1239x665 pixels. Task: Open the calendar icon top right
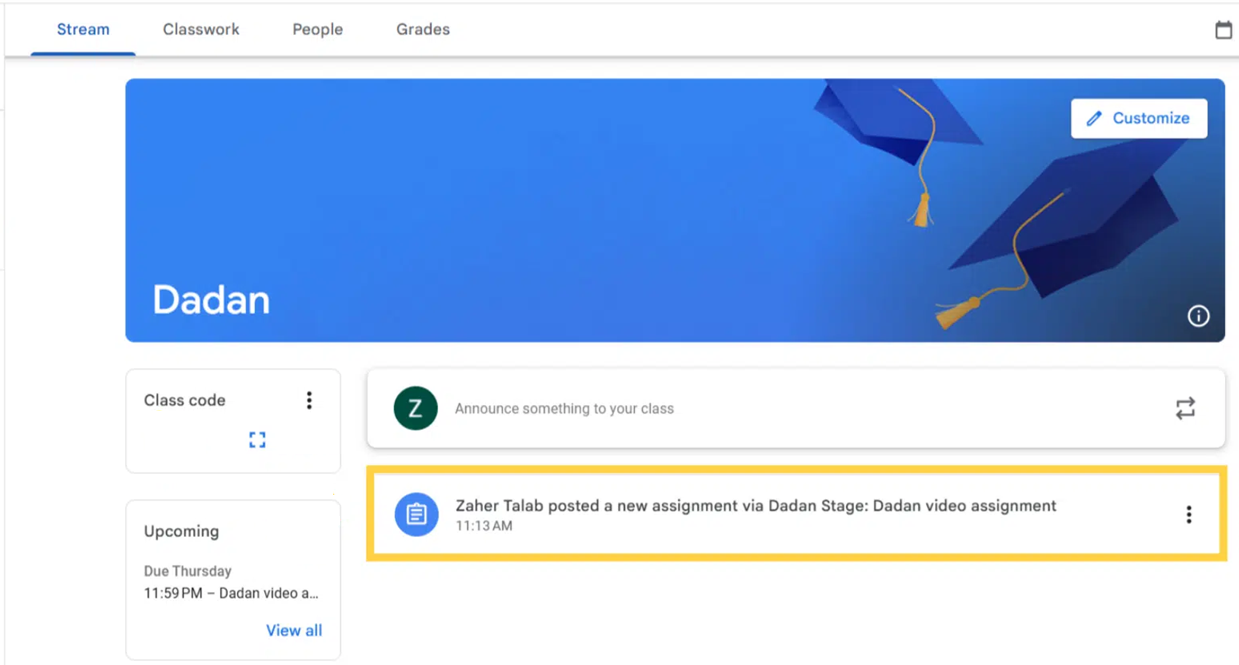1223,29
